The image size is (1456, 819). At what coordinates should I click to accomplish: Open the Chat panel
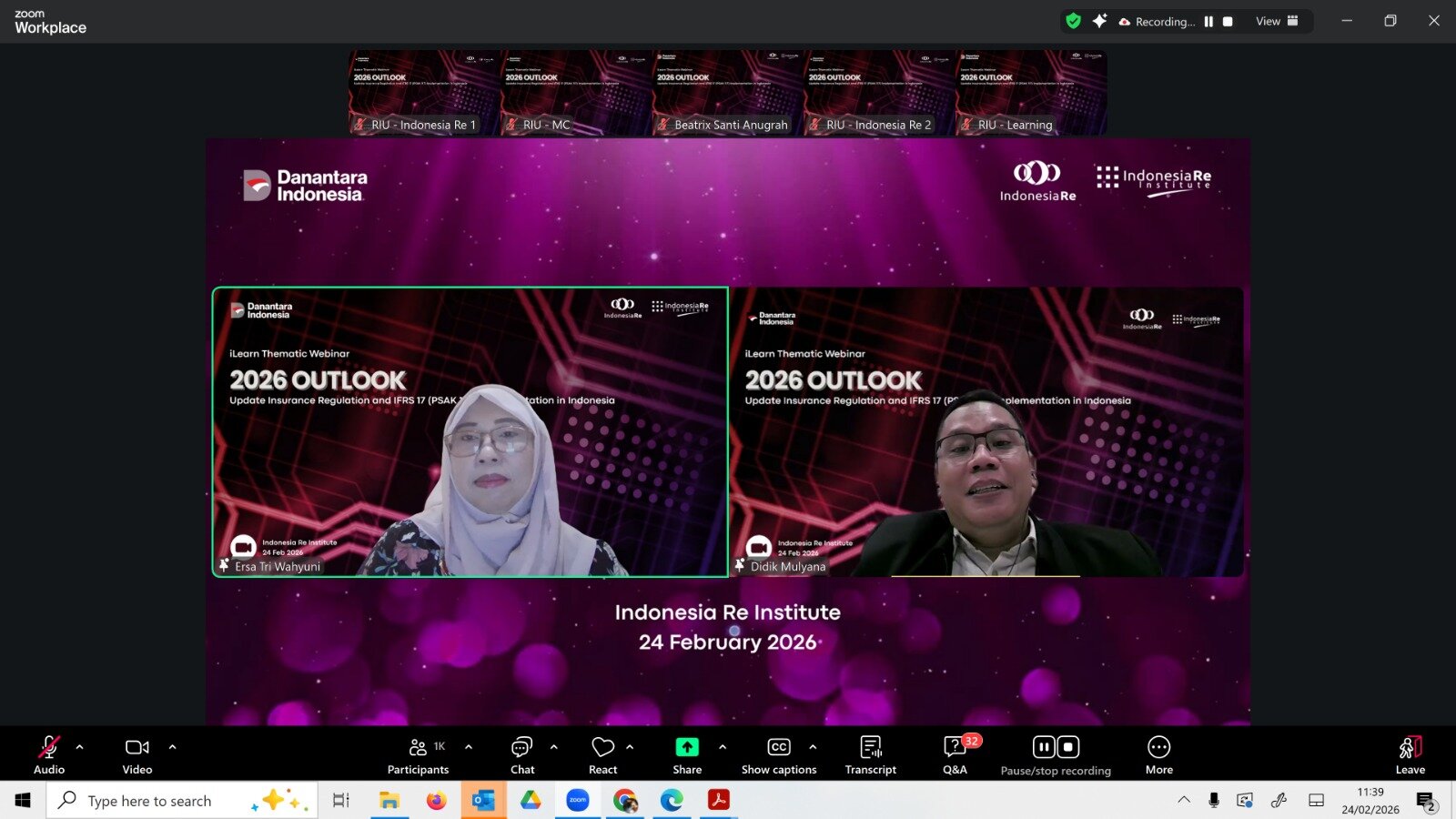tap(522, 754)
